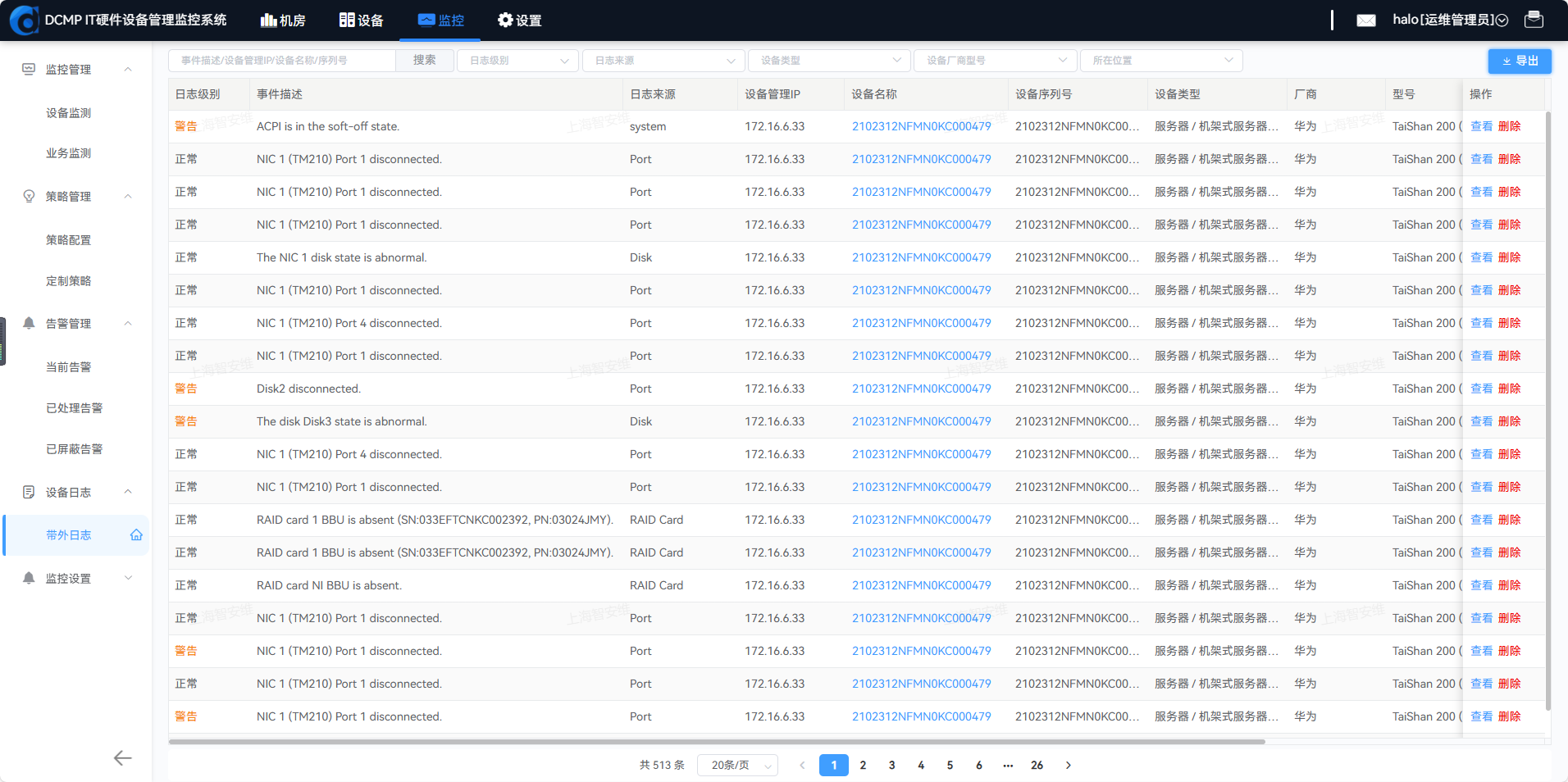Image resolution: width=1568 pixels, height=782 pixels.
Task: Click the 策略管理 lightbulb icon in the sidebar
Action: (29, 197)
